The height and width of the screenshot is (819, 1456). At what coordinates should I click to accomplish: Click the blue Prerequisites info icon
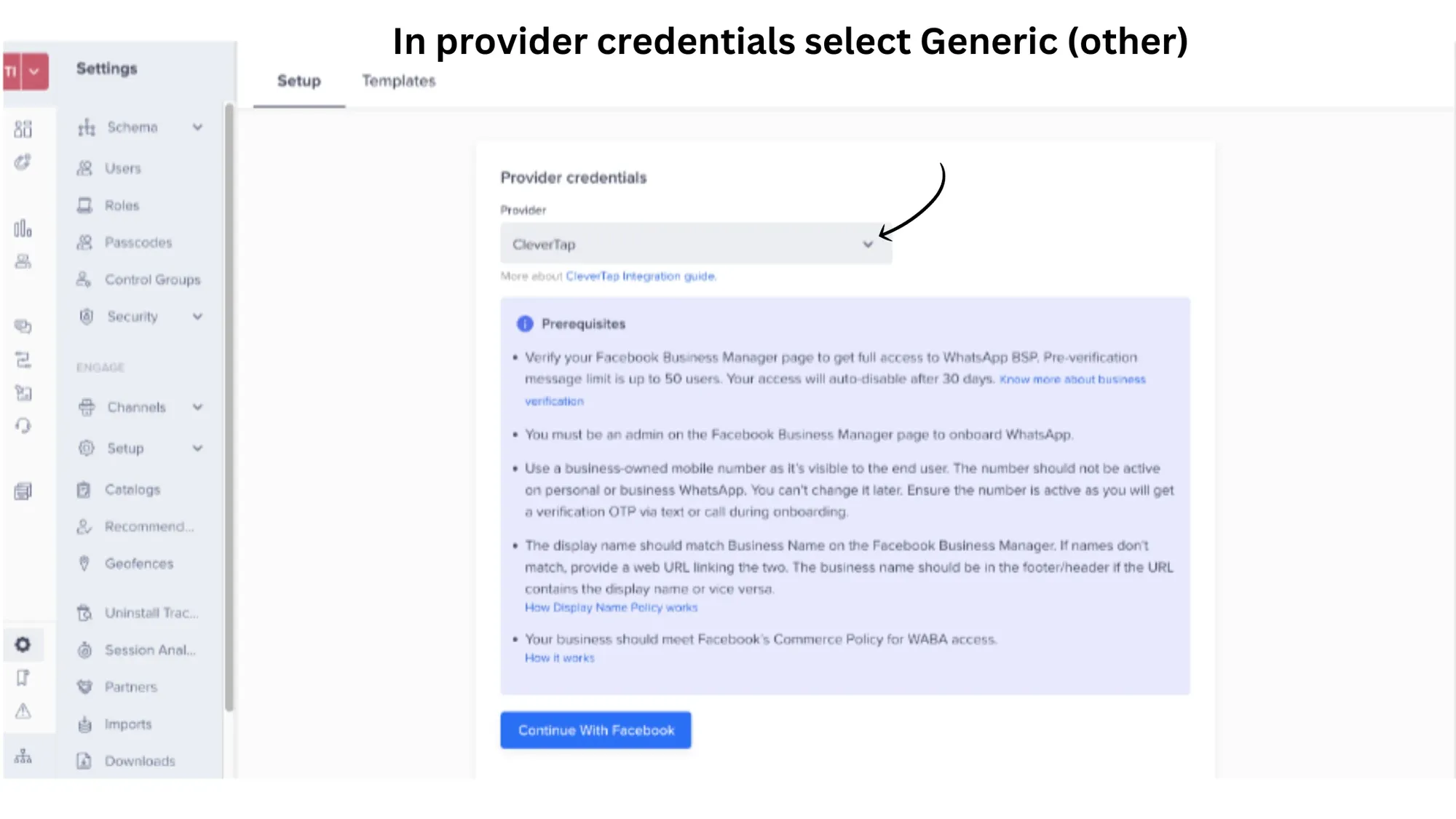(525, 324)
